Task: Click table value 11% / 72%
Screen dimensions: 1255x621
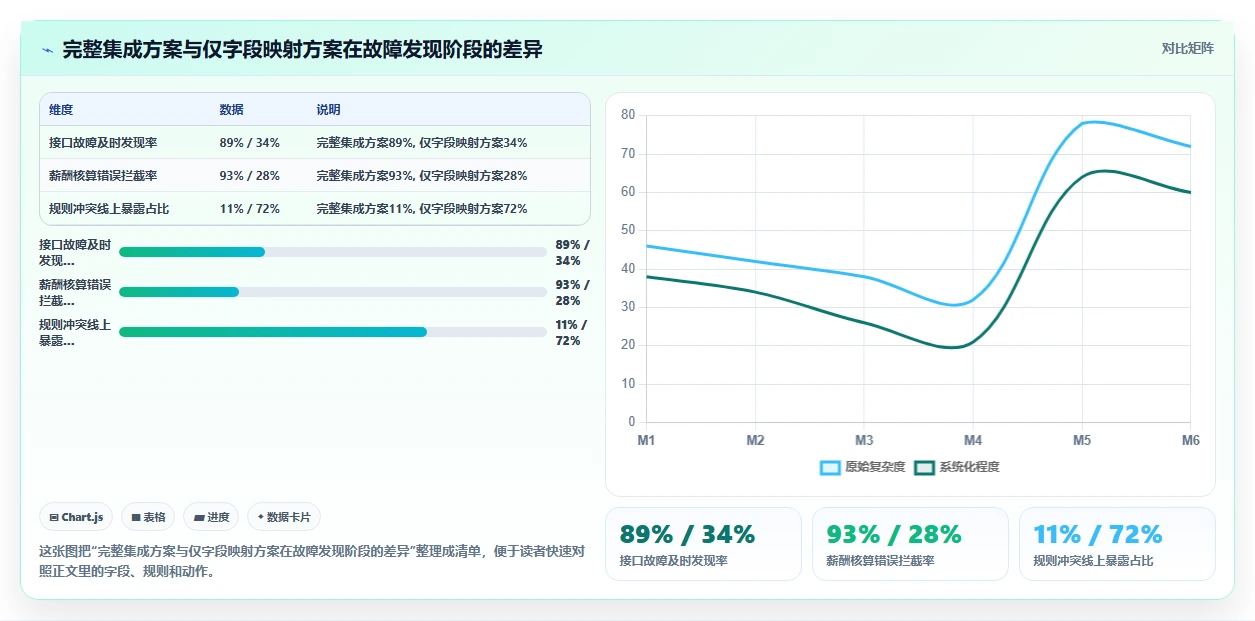Action: pos(249,209)
